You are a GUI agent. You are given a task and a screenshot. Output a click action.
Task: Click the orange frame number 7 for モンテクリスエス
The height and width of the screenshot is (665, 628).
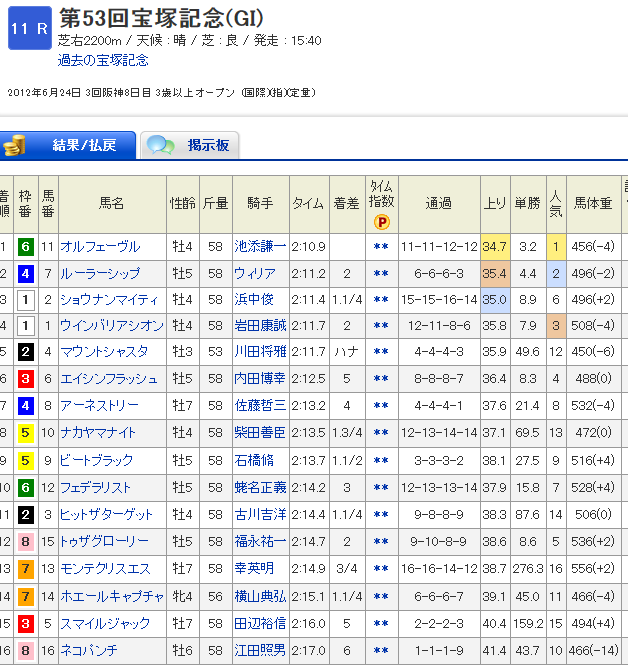[25, 568]
